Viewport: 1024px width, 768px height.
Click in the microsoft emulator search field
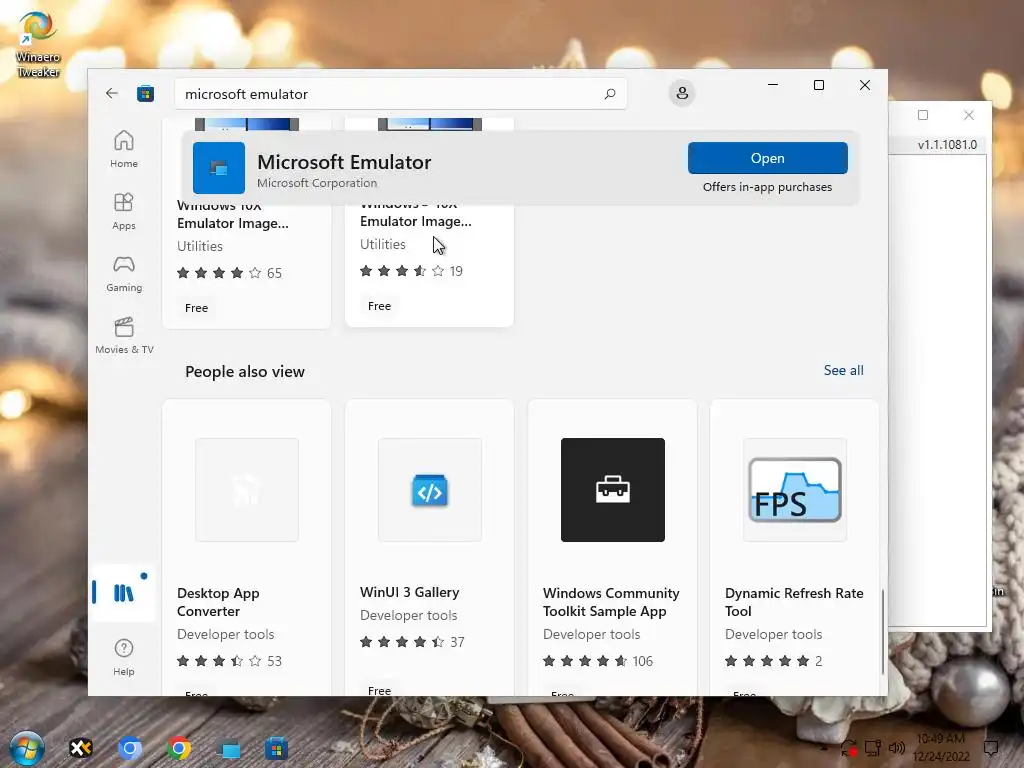pyautogui.click(x=400, y=94)
